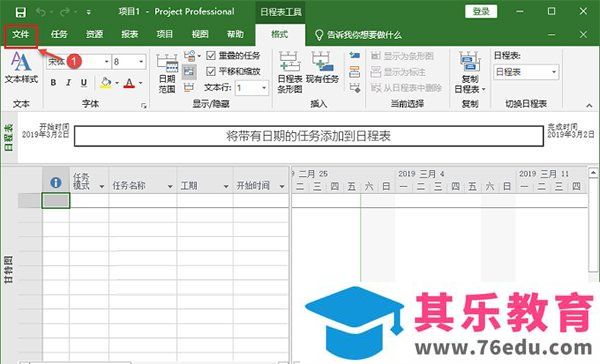Toggle Bold formatting
Screen dimensions: 600x364
[53, 83]
